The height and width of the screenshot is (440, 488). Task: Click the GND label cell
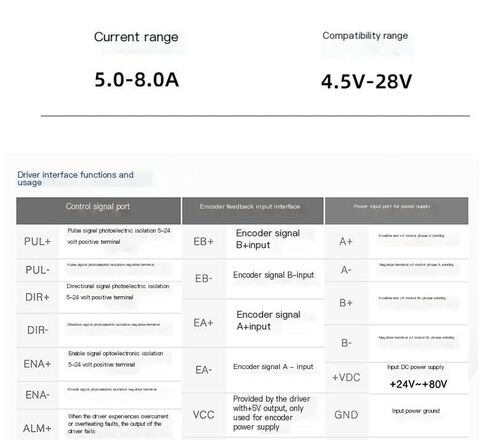click(x=346, y=415)
